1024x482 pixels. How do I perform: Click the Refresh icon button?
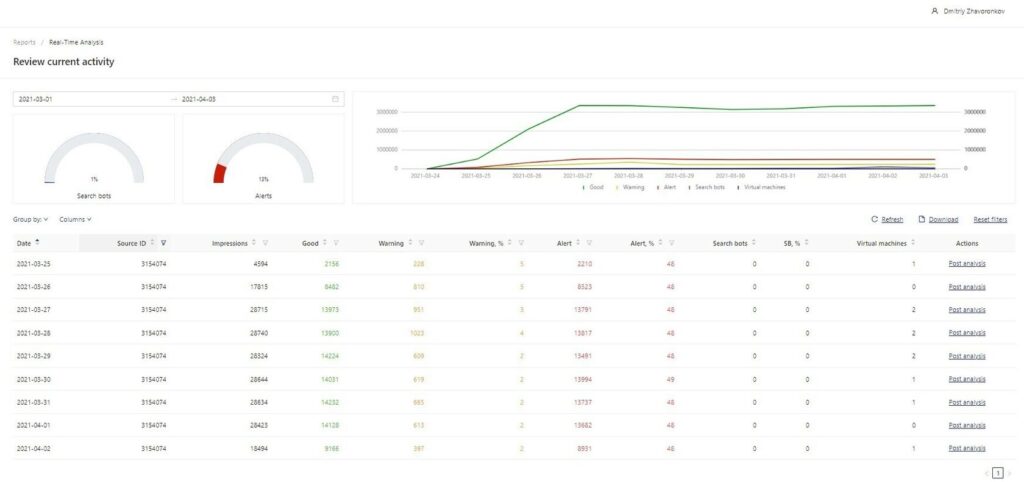click(875, 219)
